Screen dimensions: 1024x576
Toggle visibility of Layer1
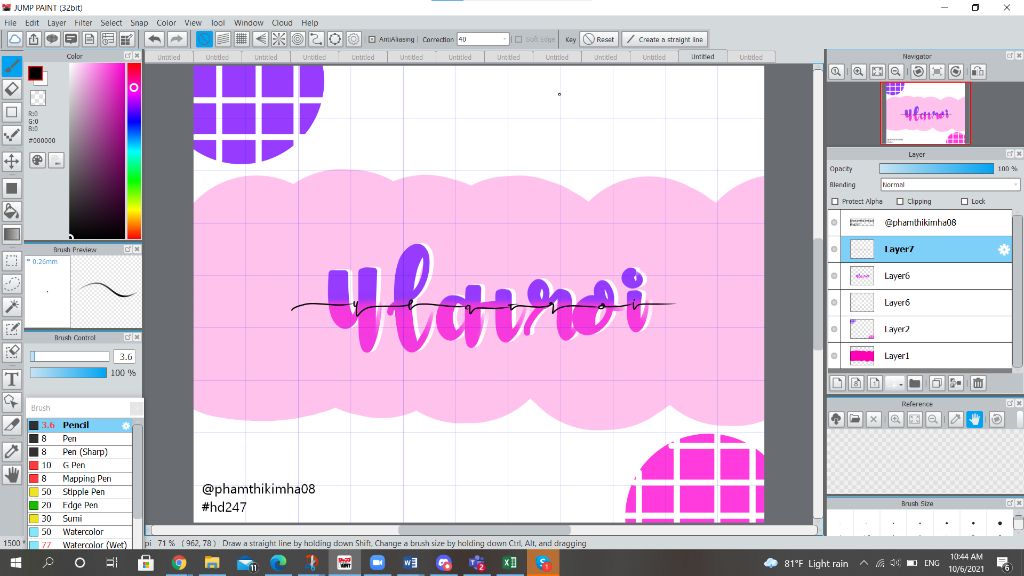coord(834,356)
